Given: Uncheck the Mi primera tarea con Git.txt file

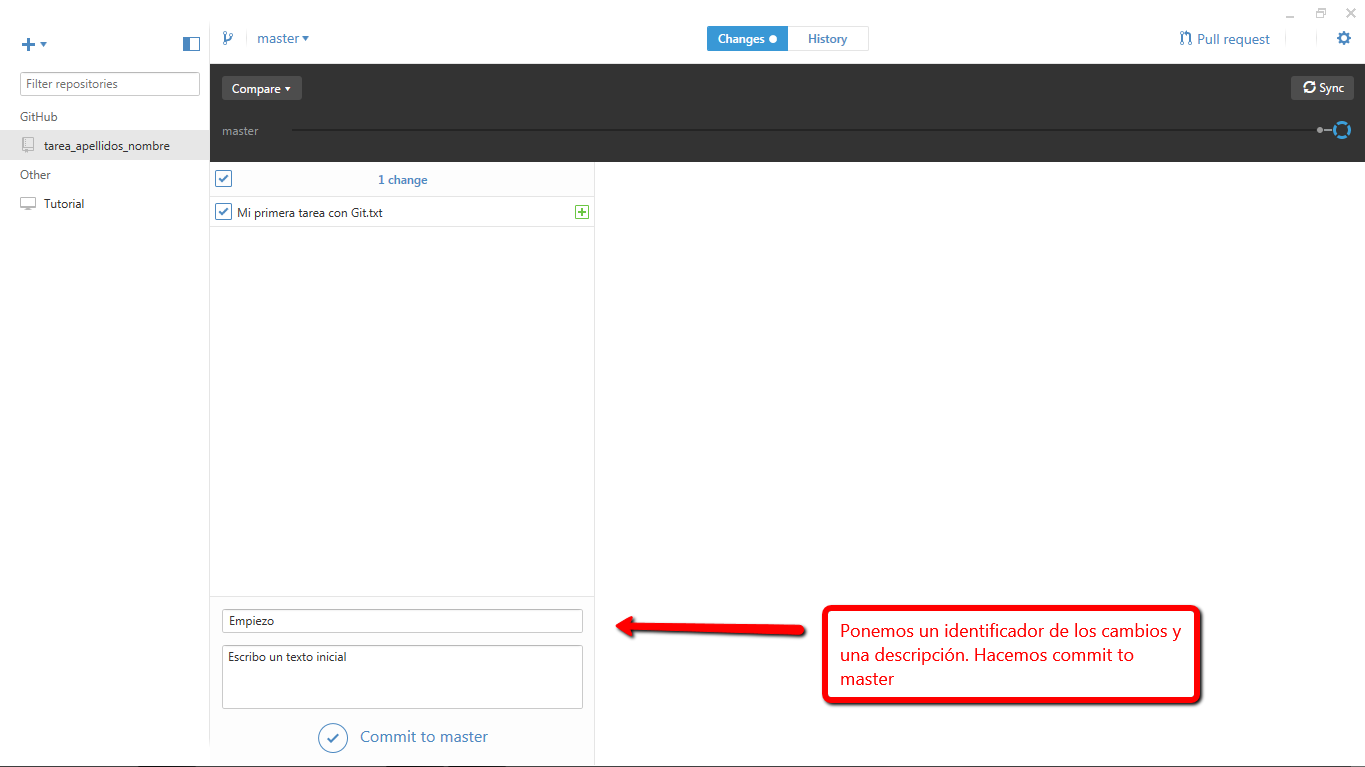Looking at the screenshot, I should [224, 212].
